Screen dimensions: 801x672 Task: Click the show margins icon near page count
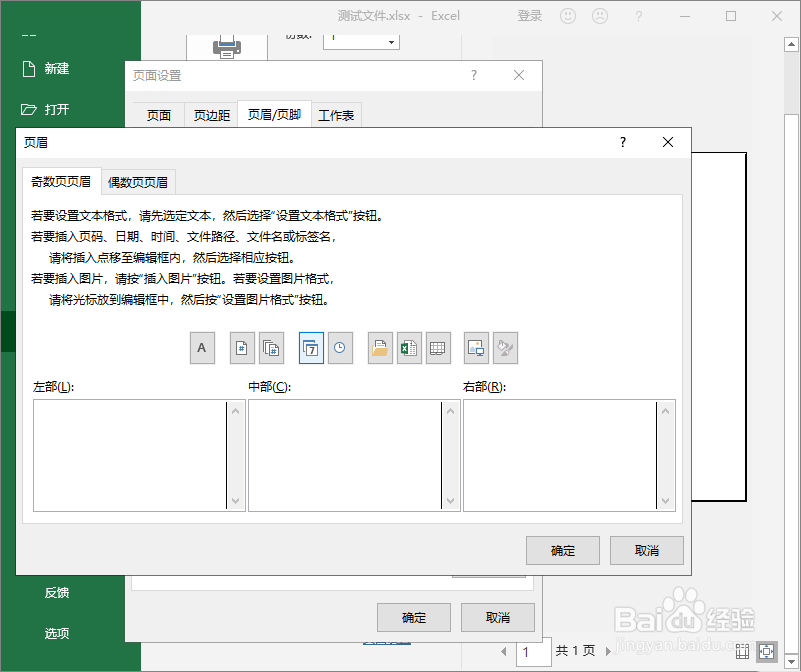[x=743, y=651]
